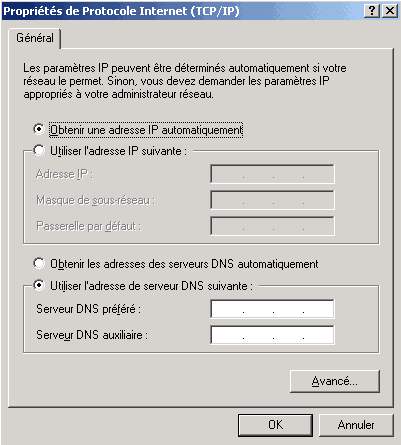Screen dimensions: 401x445
Task: Select the Général tab
Action: point(35,38)
